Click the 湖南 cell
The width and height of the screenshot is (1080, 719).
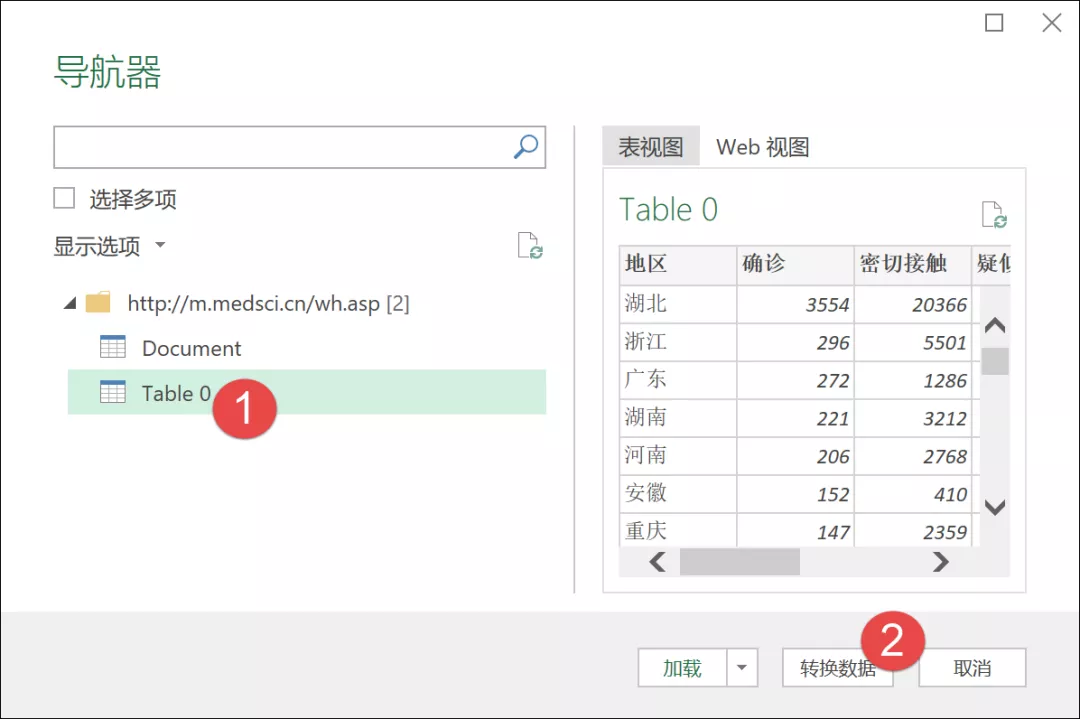click(x=678, y=417)
